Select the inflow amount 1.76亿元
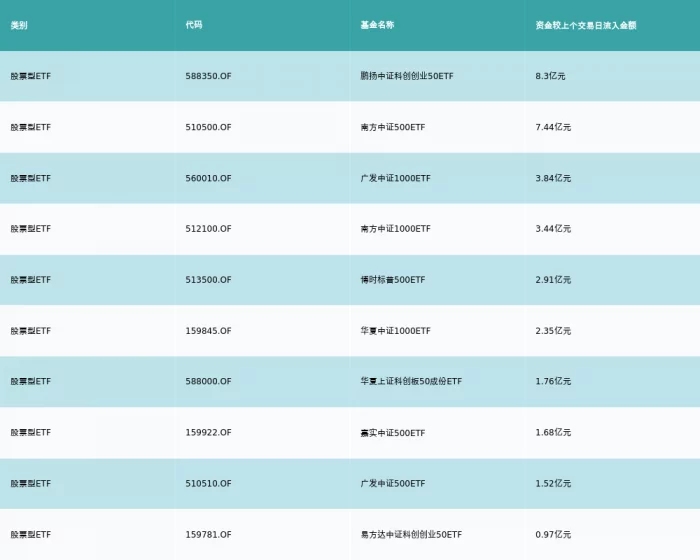Viewport: 700px width, 560px height. 553,381
